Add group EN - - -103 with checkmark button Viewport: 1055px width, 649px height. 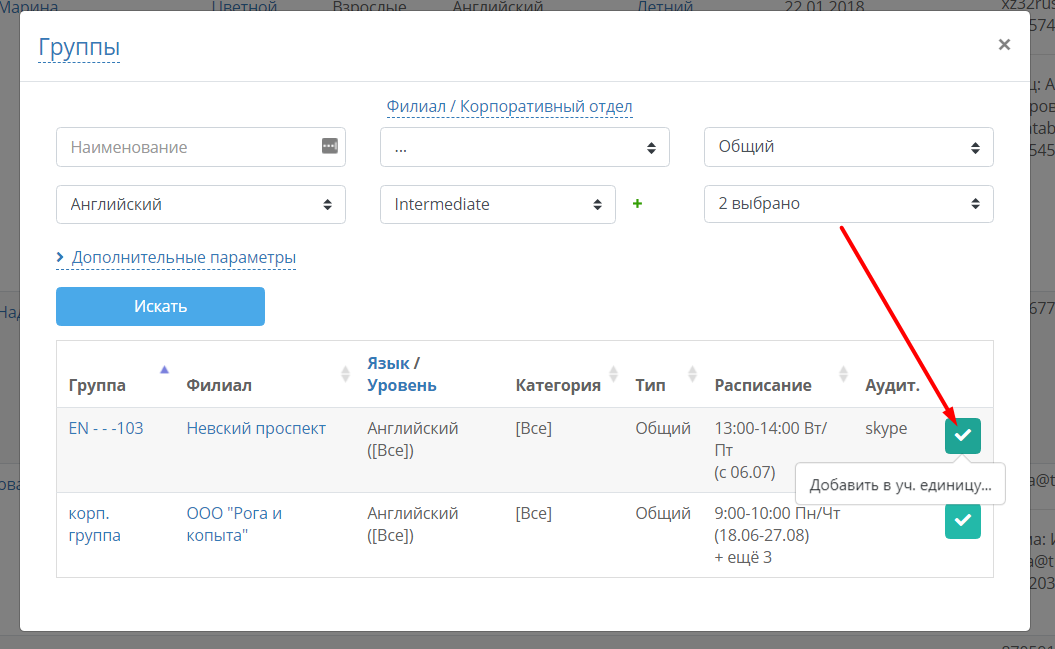point(962,435)
